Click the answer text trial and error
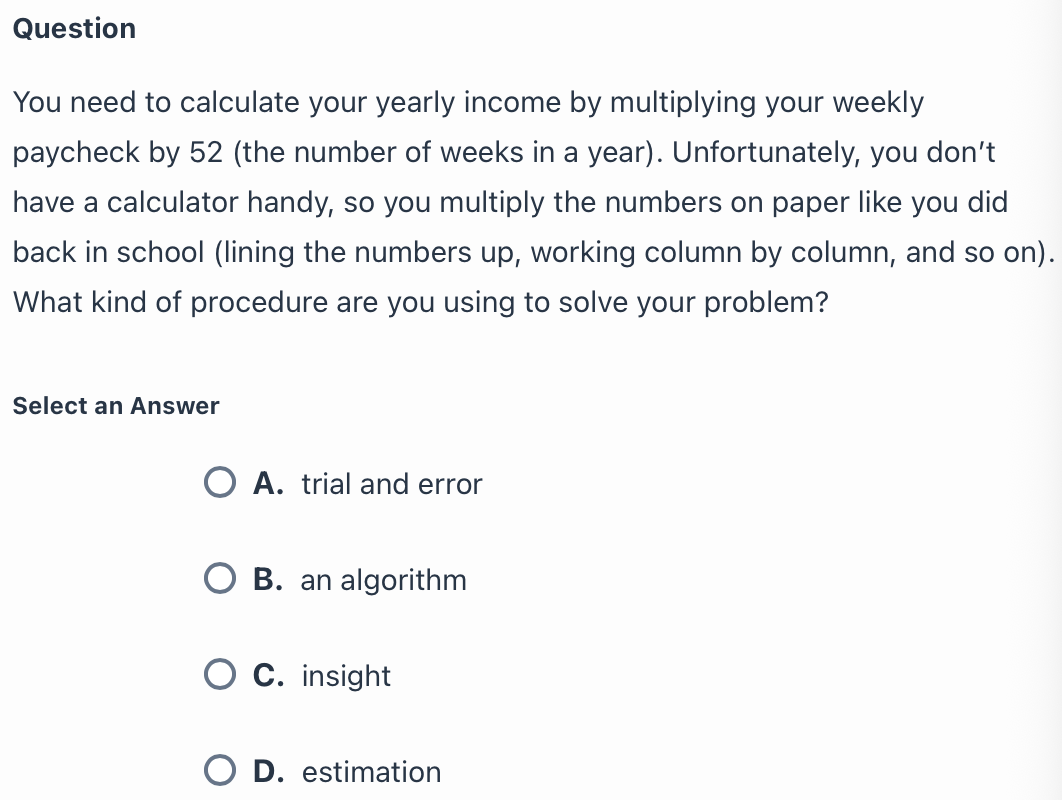This screenshot has height=800, width=1062. [x=391, y=484]
